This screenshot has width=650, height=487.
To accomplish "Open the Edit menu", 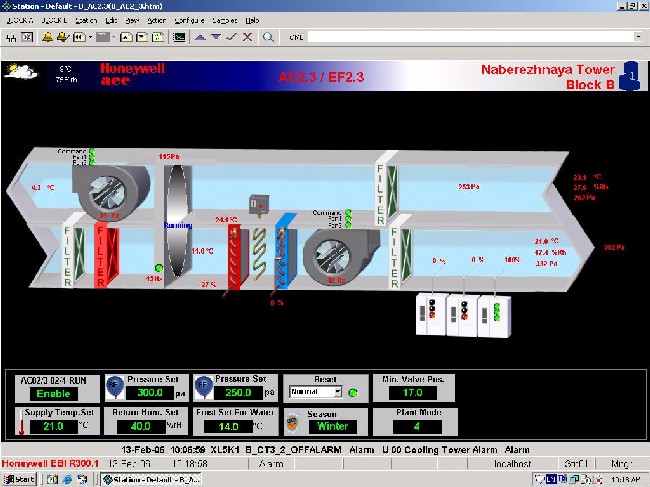I will pyautogui.click(x=111, y=20).
